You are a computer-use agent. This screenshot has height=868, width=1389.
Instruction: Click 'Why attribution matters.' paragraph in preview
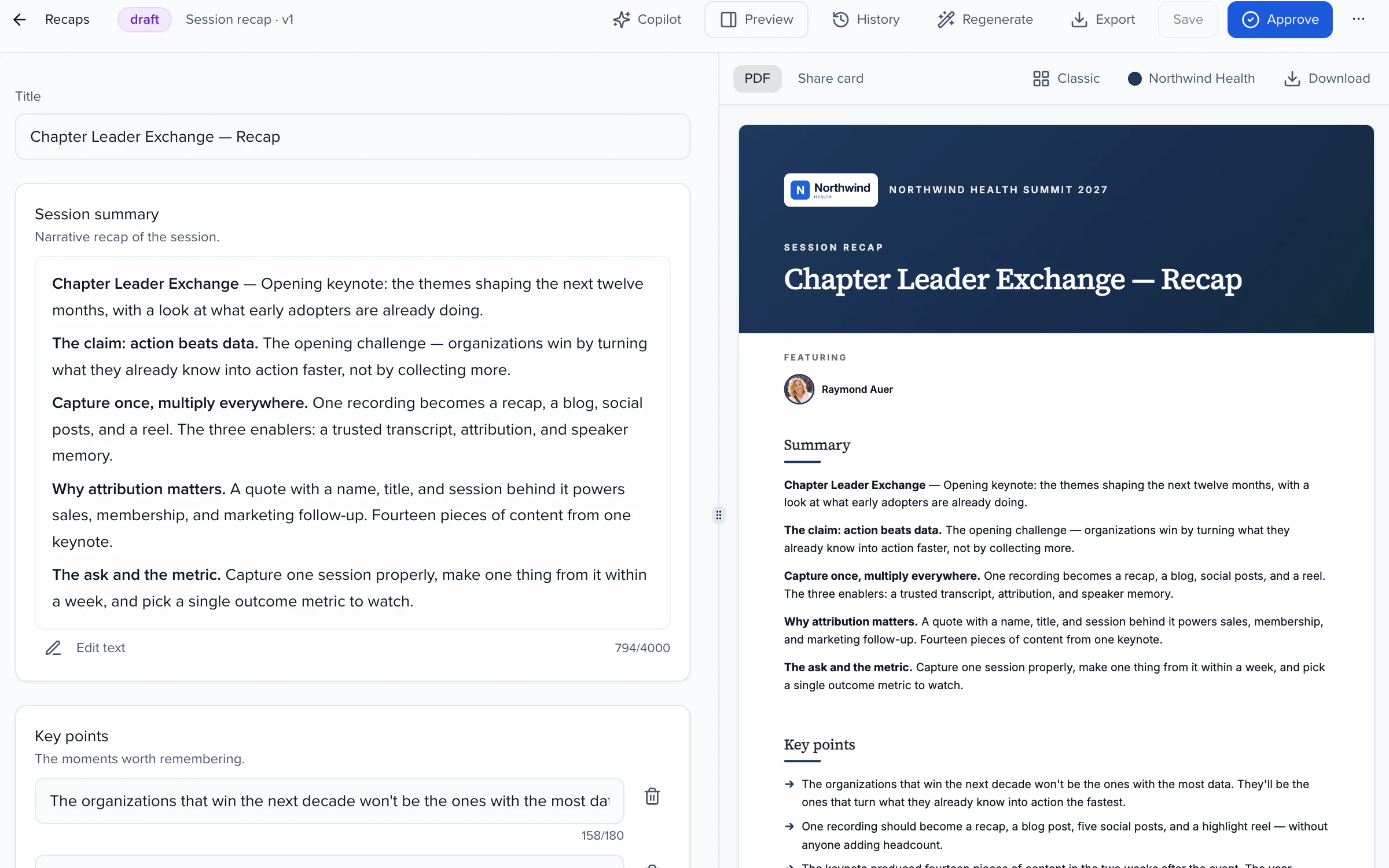click(1054, 630)
